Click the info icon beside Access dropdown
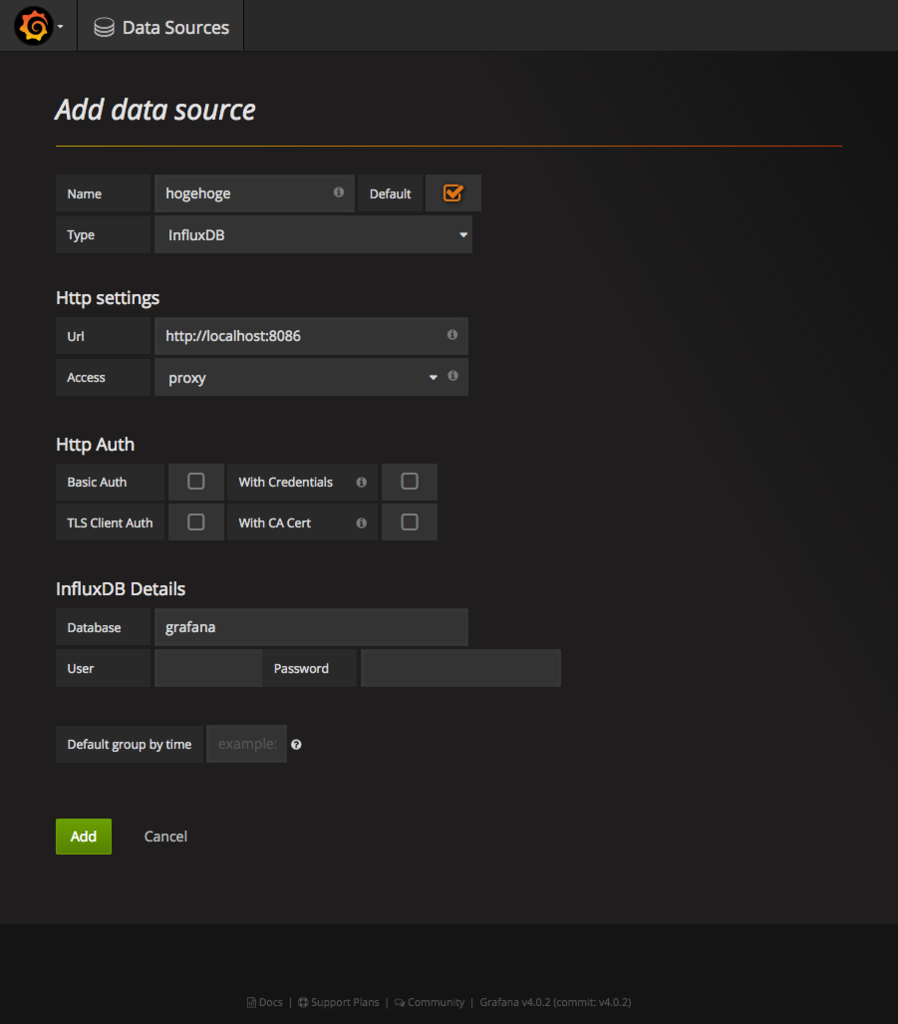This screenshot has height=1024, width=898. [x=453, y=376]
